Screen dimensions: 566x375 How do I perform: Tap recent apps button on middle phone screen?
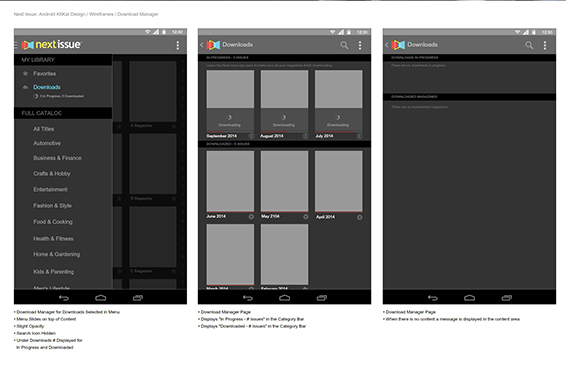click(x=322, y=298)
